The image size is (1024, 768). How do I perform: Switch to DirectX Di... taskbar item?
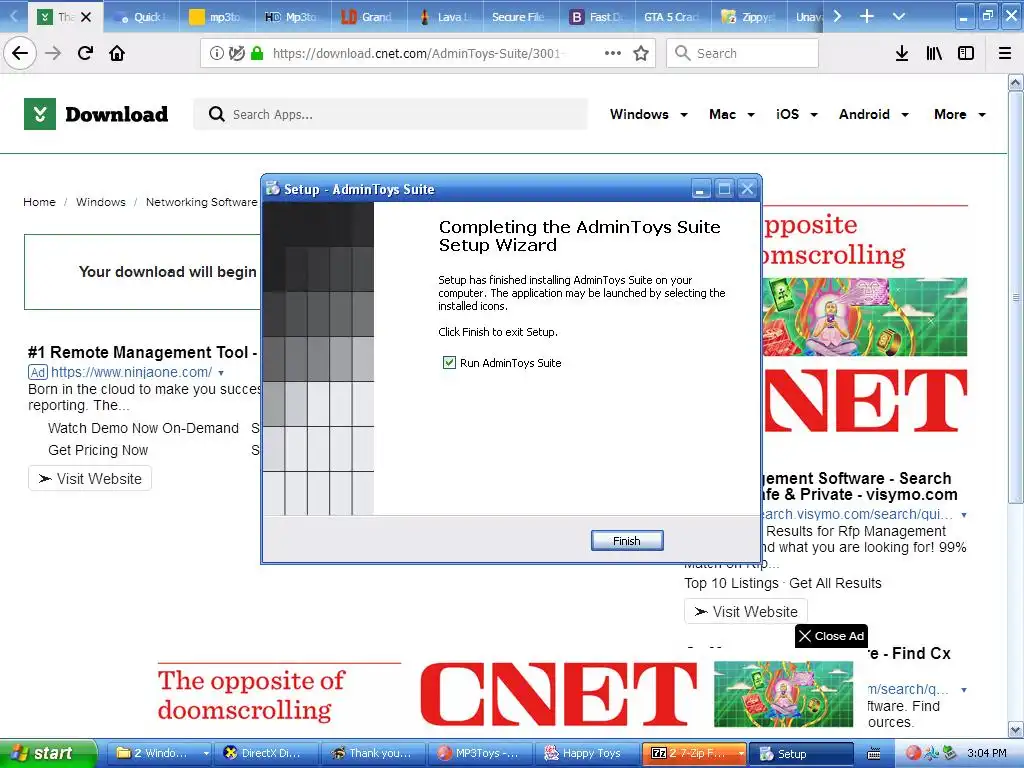pos(268,754)
